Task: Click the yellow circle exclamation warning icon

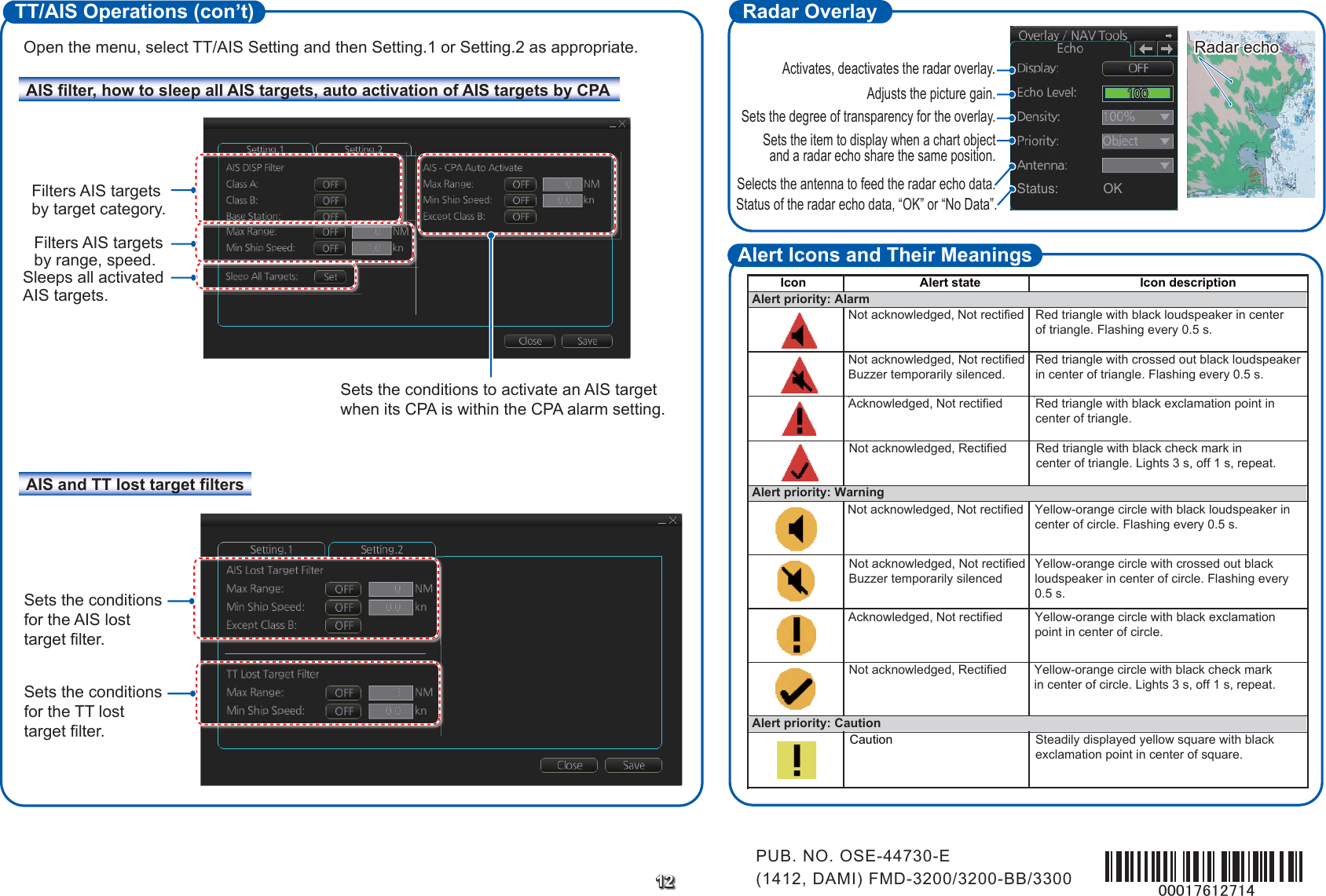Action: point(796,635)
